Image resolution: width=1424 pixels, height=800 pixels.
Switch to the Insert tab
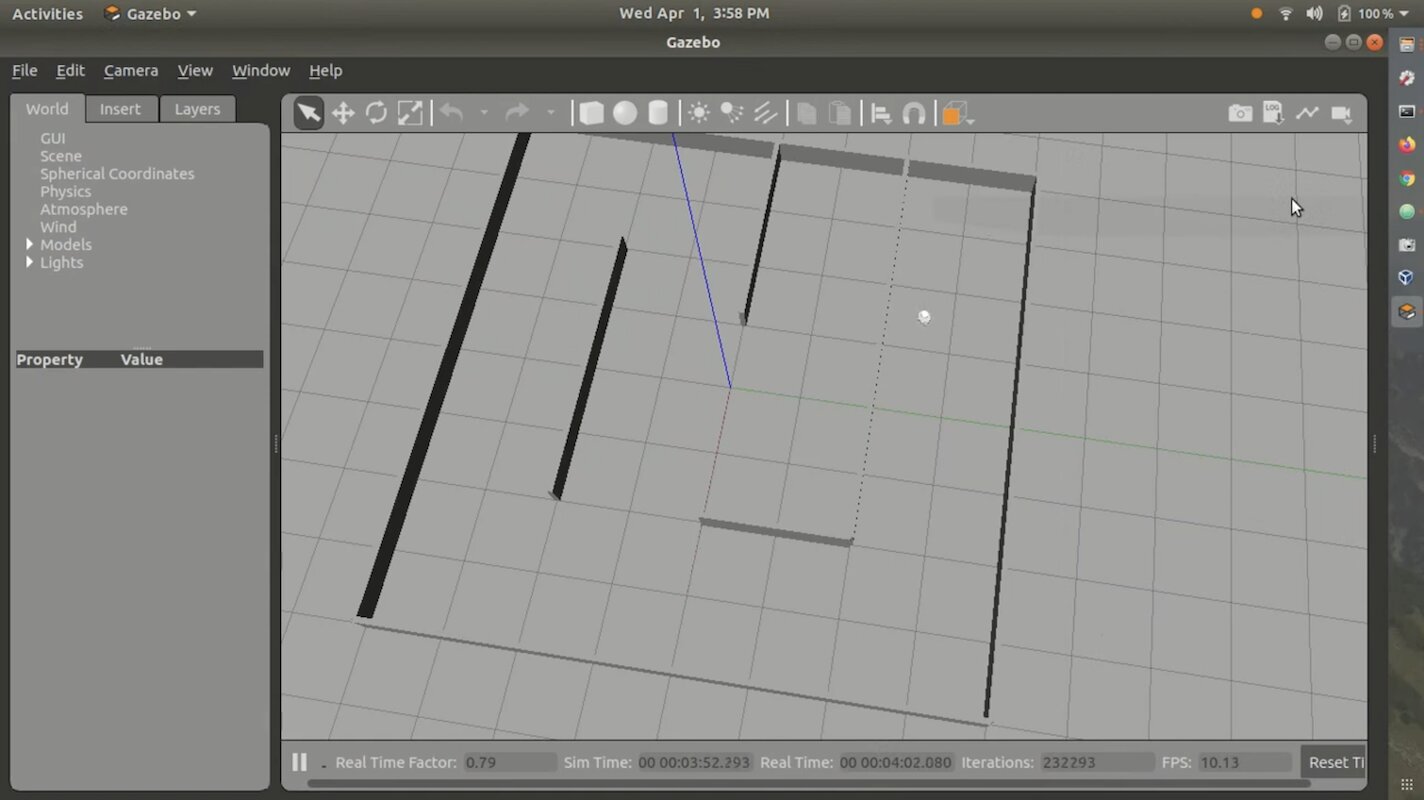[120, 109]
